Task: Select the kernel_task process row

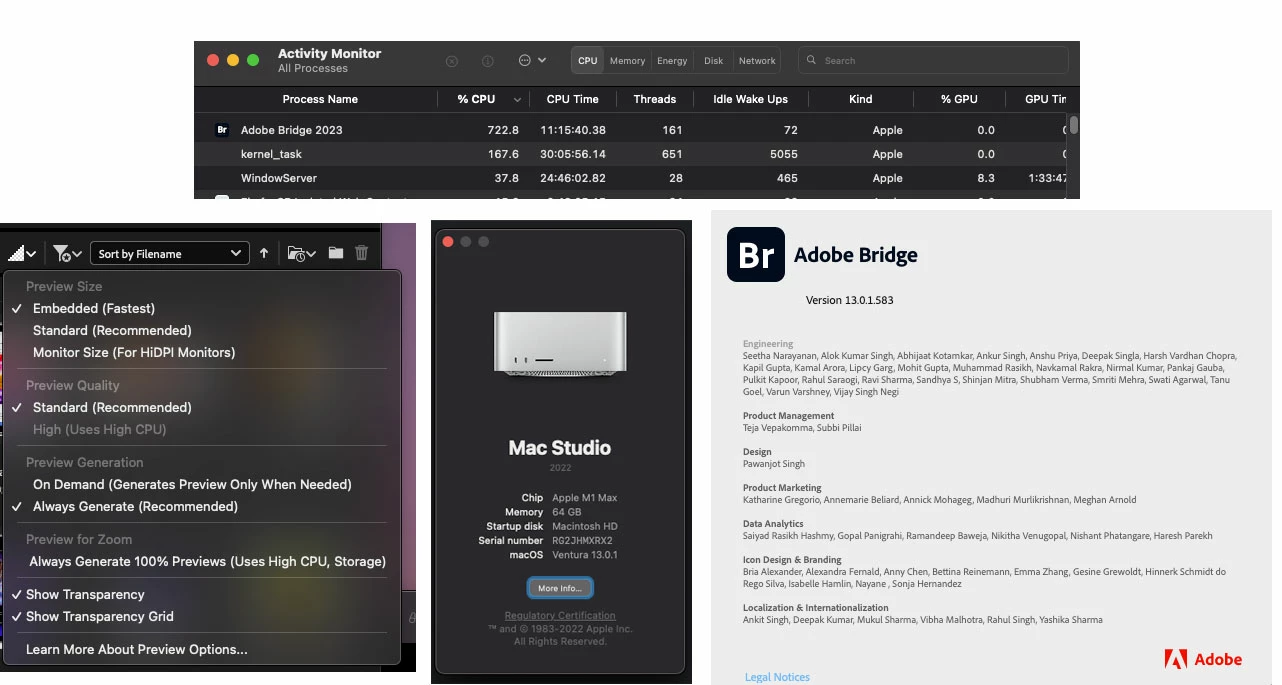Action: click(630, 155)
